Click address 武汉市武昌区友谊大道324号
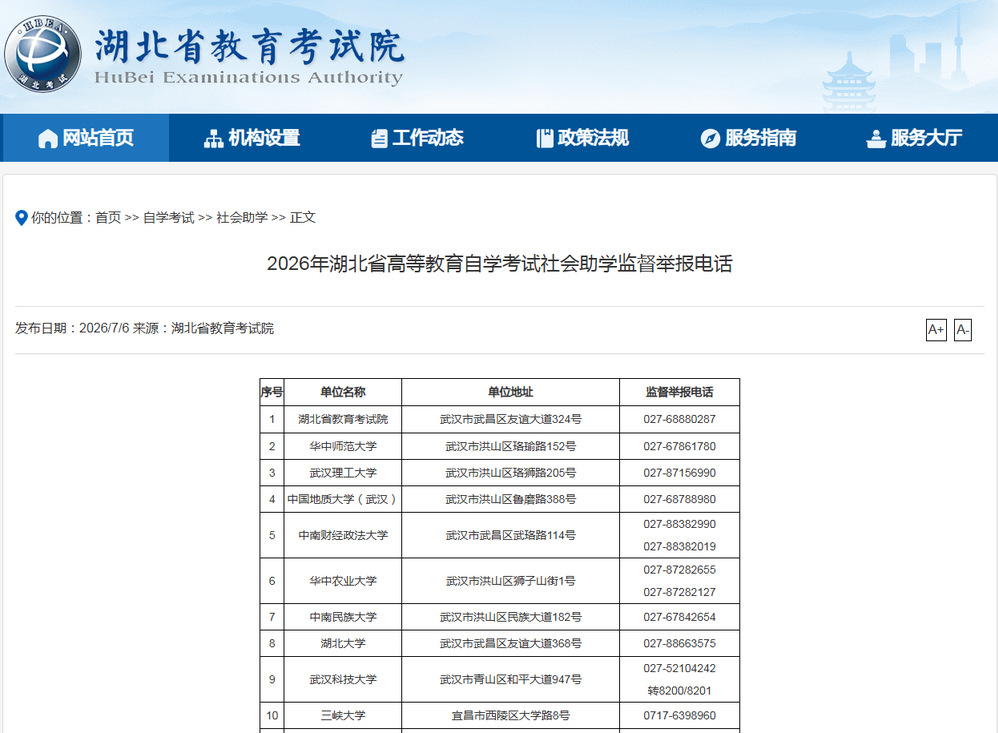This screenshot has width=998, height=733. tap(510, 419)
